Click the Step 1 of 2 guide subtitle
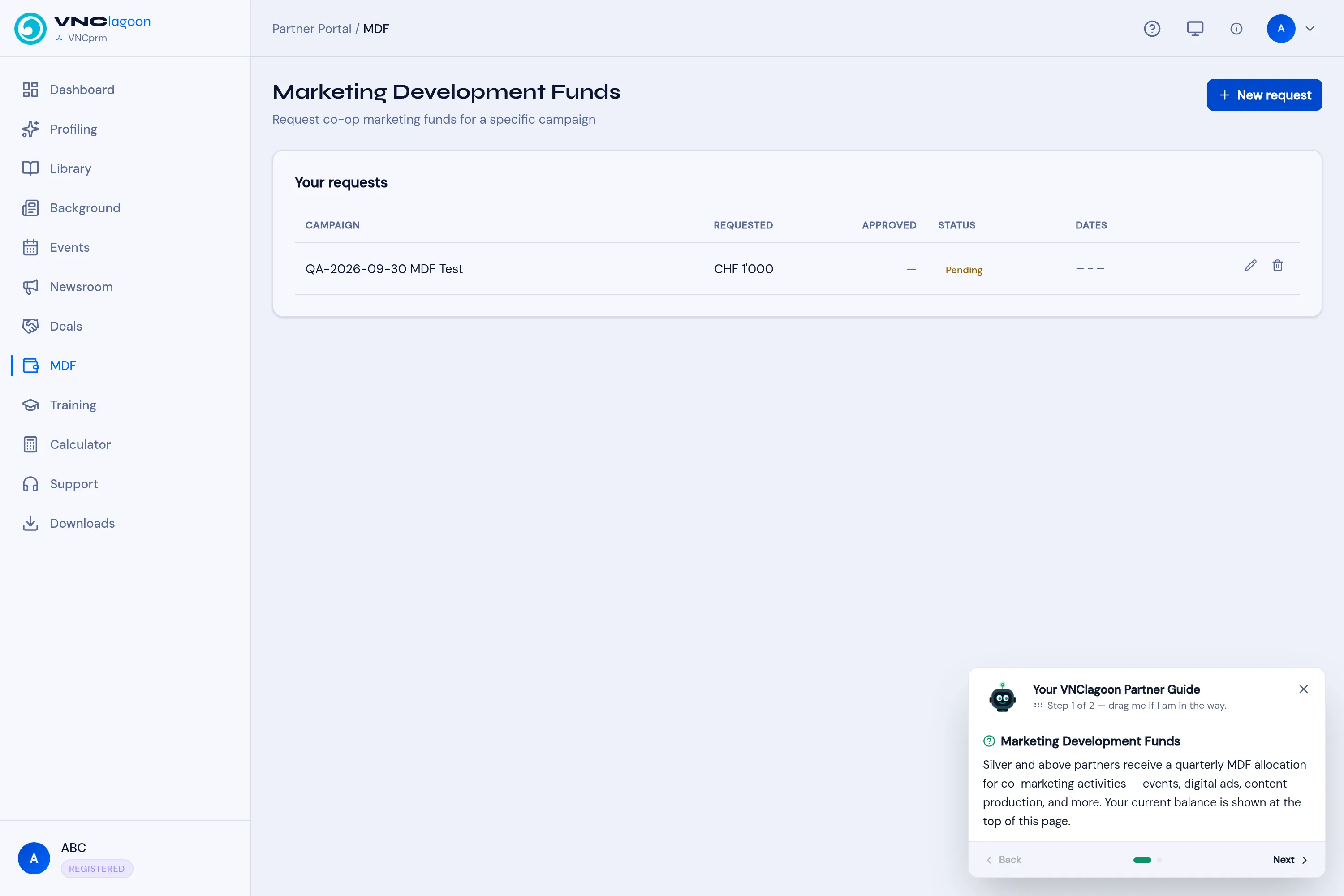The height and width of the screenshot is (896, 1344). (1136, 706)
